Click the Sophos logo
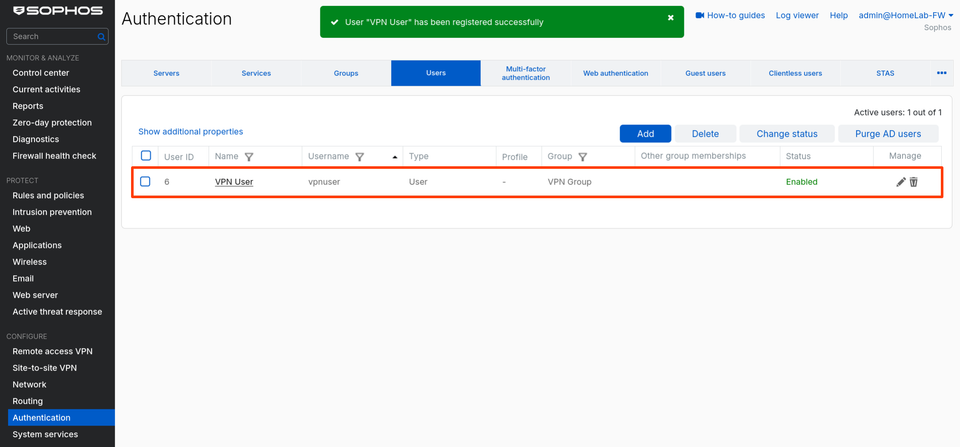Image resolution: width=960 pixels, height=447 pixels. 58,11
